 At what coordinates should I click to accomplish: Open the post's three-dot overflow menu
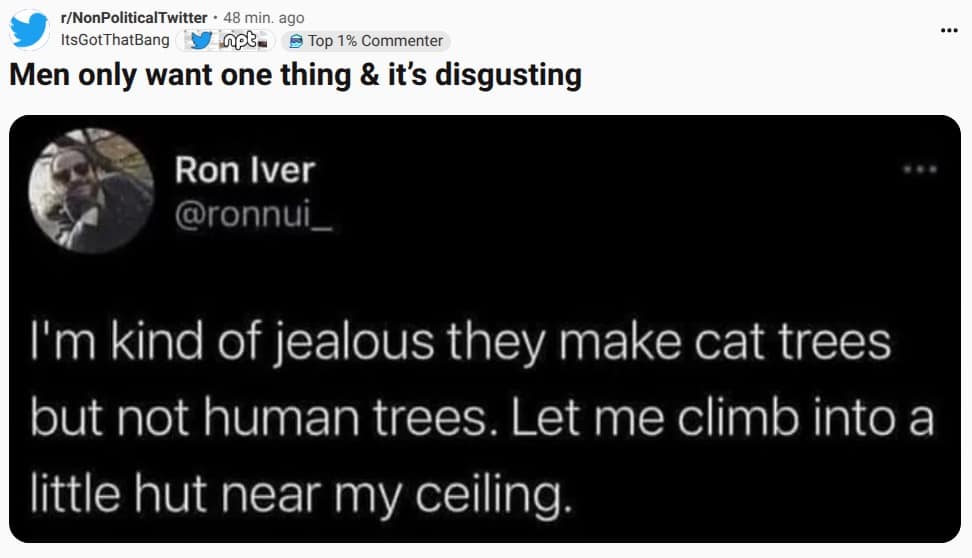point(949,29)
